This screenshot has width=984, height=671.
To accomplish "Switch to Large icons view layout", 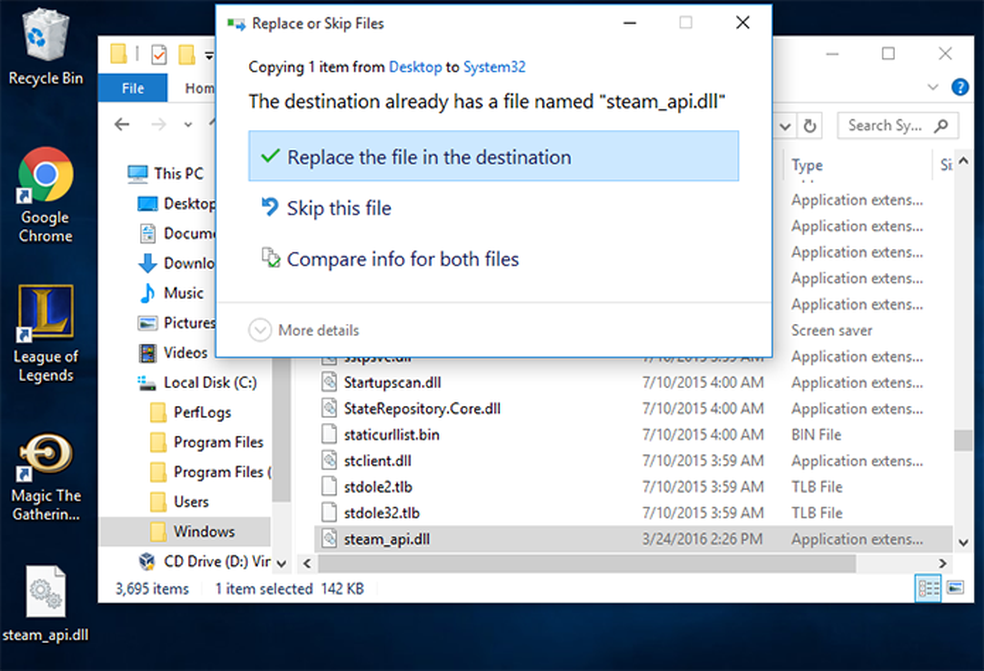I will [955, 588].
